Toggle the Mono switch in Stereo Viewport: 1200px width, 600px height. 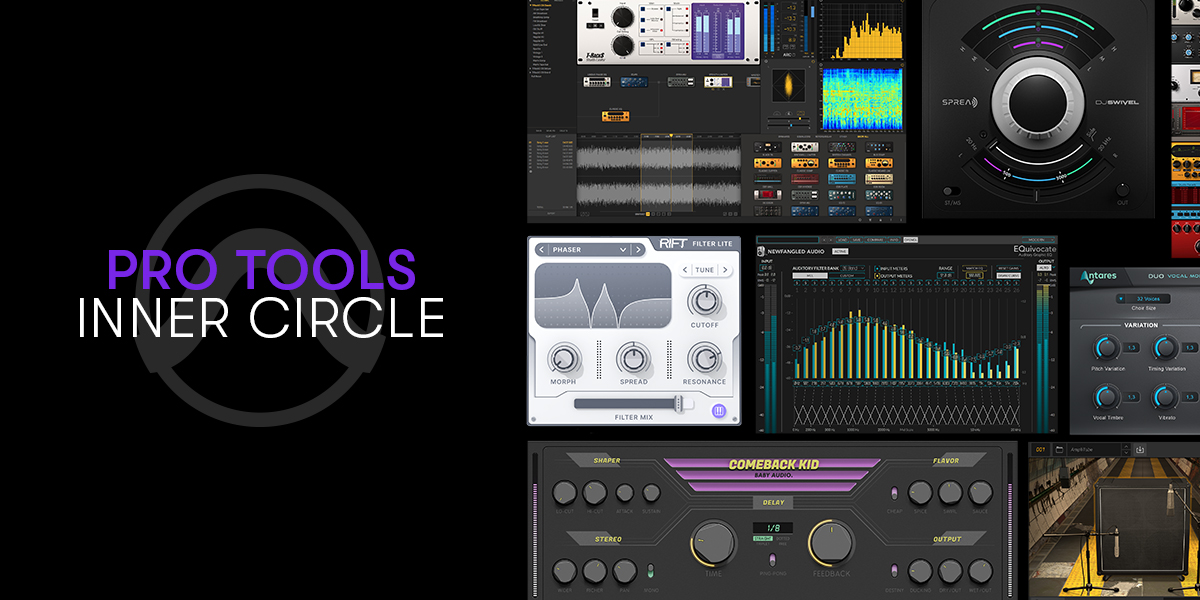[x=651, y=571]
